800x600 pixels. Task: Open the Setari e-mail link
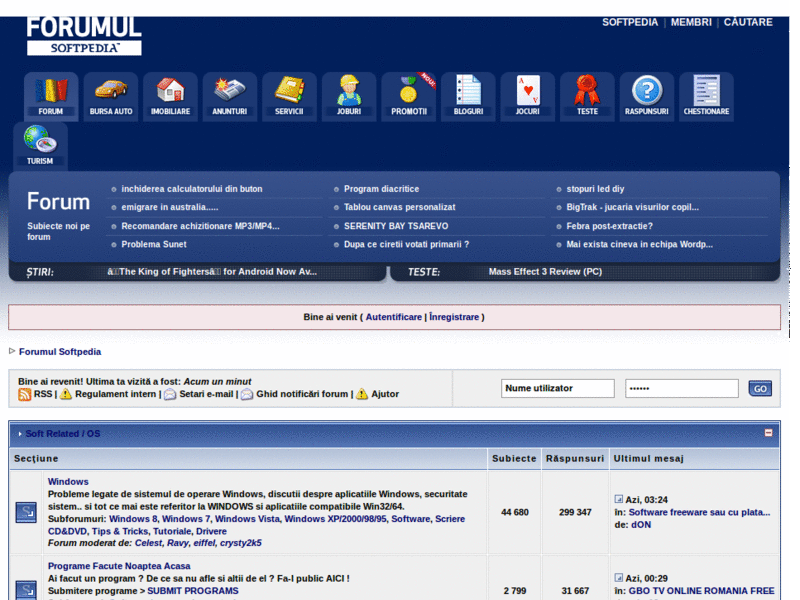pyautogui.click(x=206, y=394)
